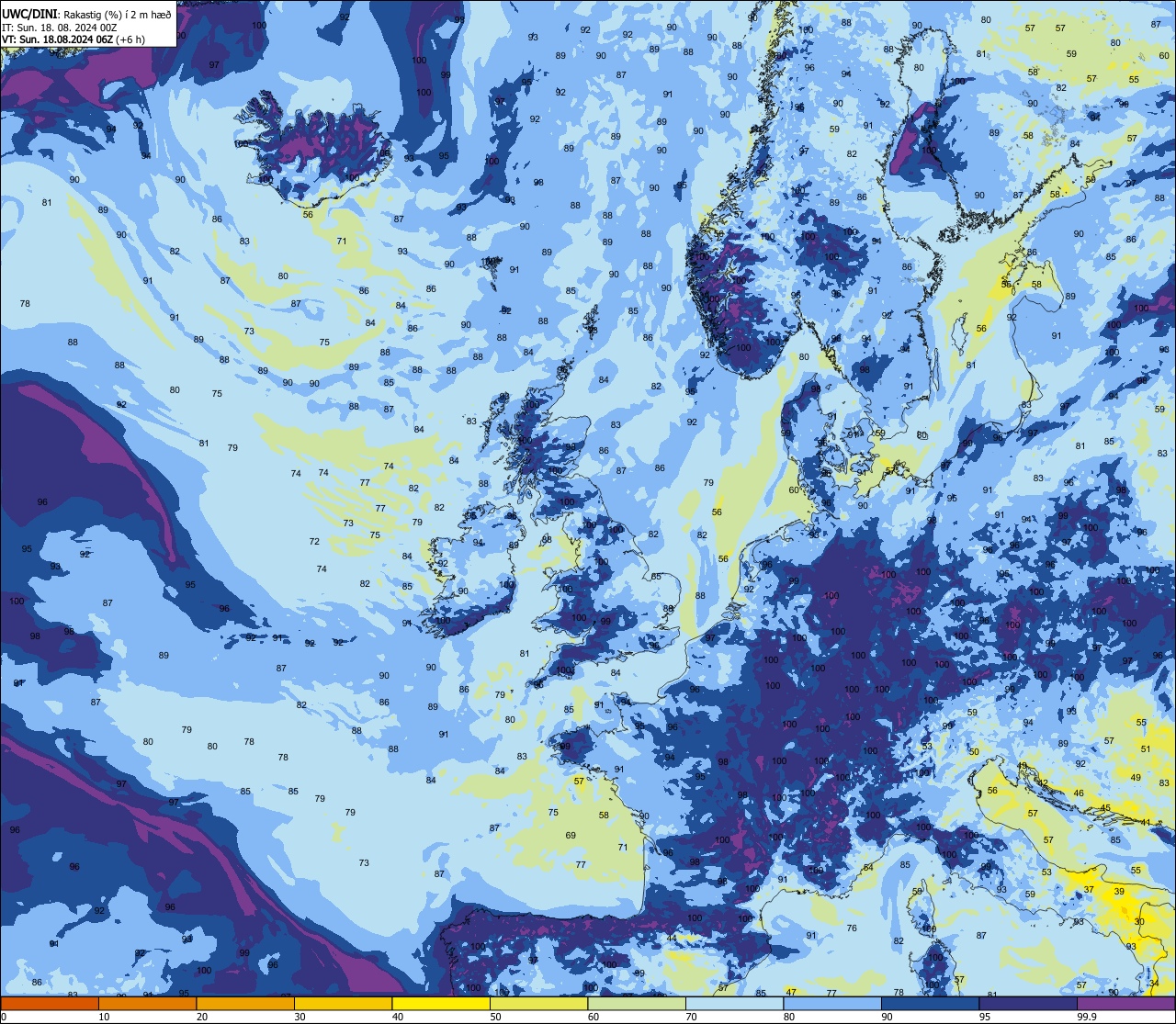Click the 60–70 light green legend band
The width and height of the screenshot is (1176, 1024).
[637, 1003]
